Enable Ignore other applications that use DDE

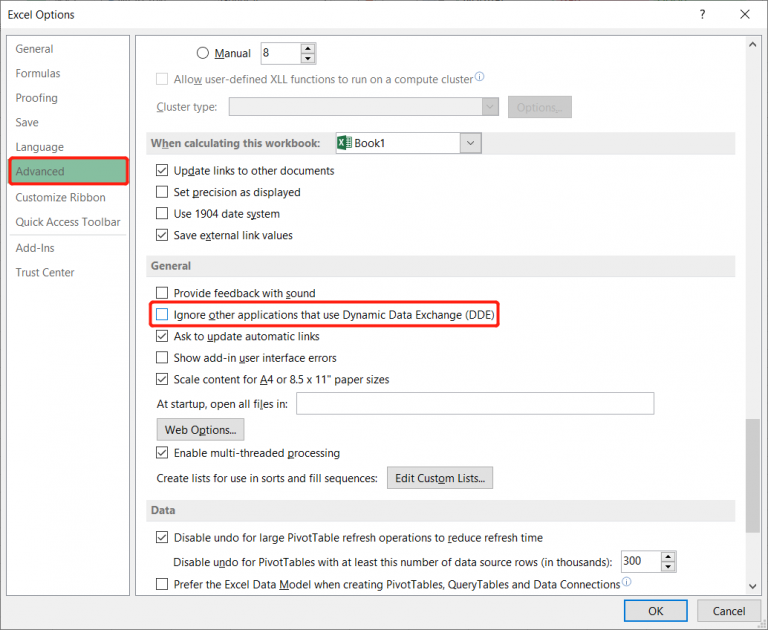pos(163,315)
